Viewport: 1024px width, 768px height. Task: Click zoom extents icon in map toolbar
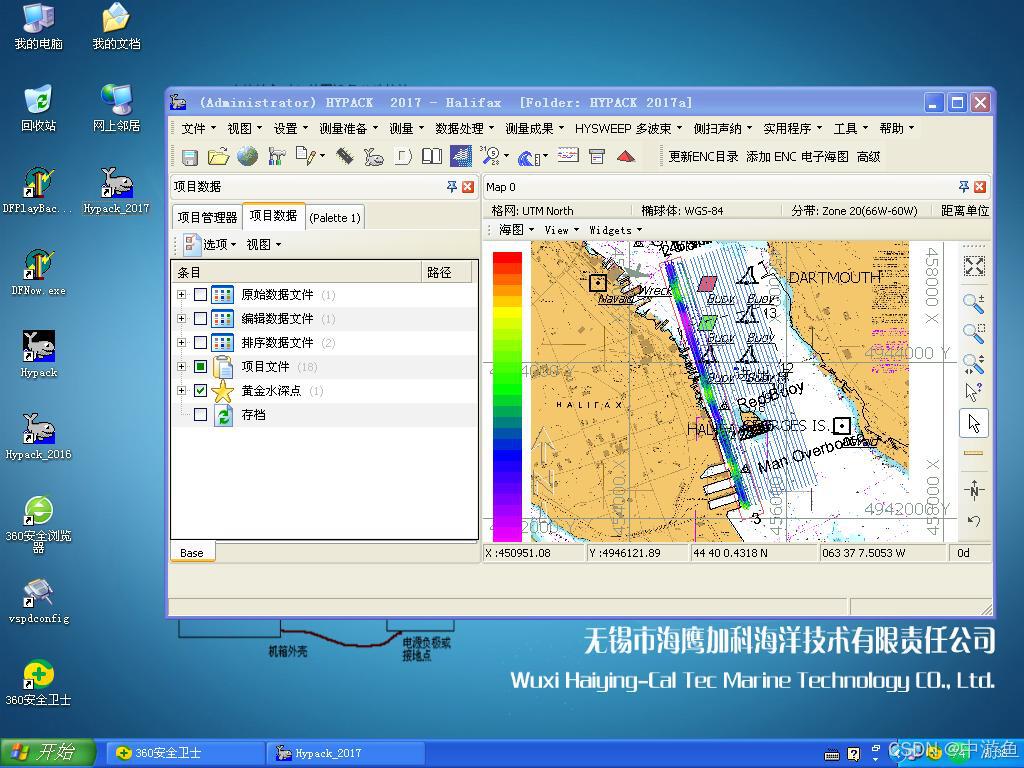point(974,266)
